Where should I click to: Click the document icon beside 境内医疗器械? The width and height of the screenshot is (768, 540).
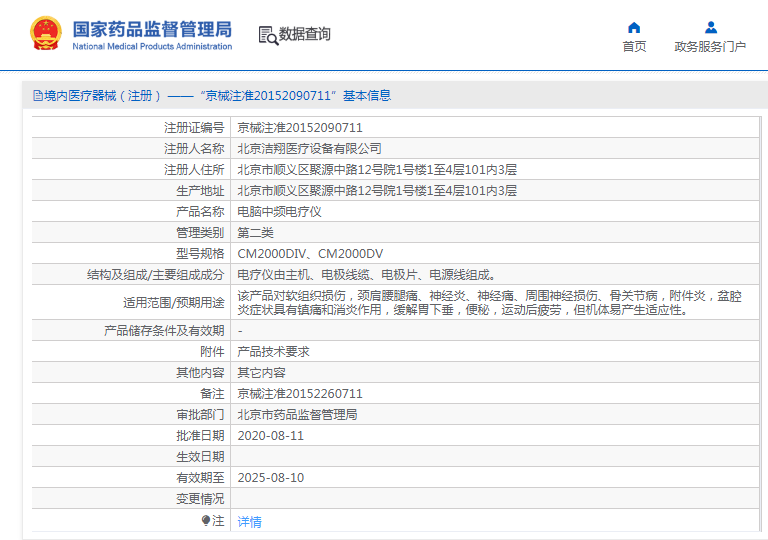tap(38, 96)
